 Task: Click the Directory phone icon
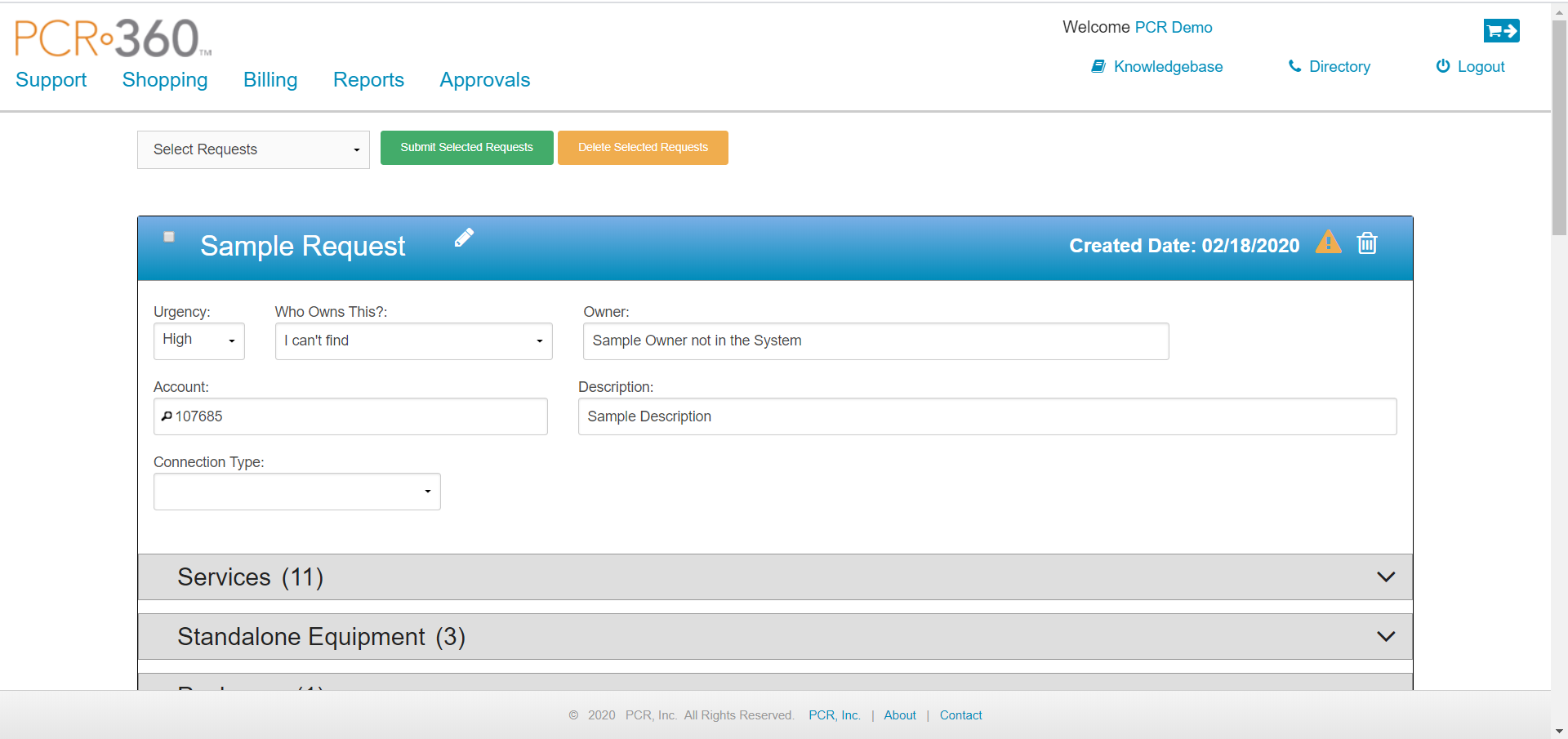click(x=1294, y=66)
